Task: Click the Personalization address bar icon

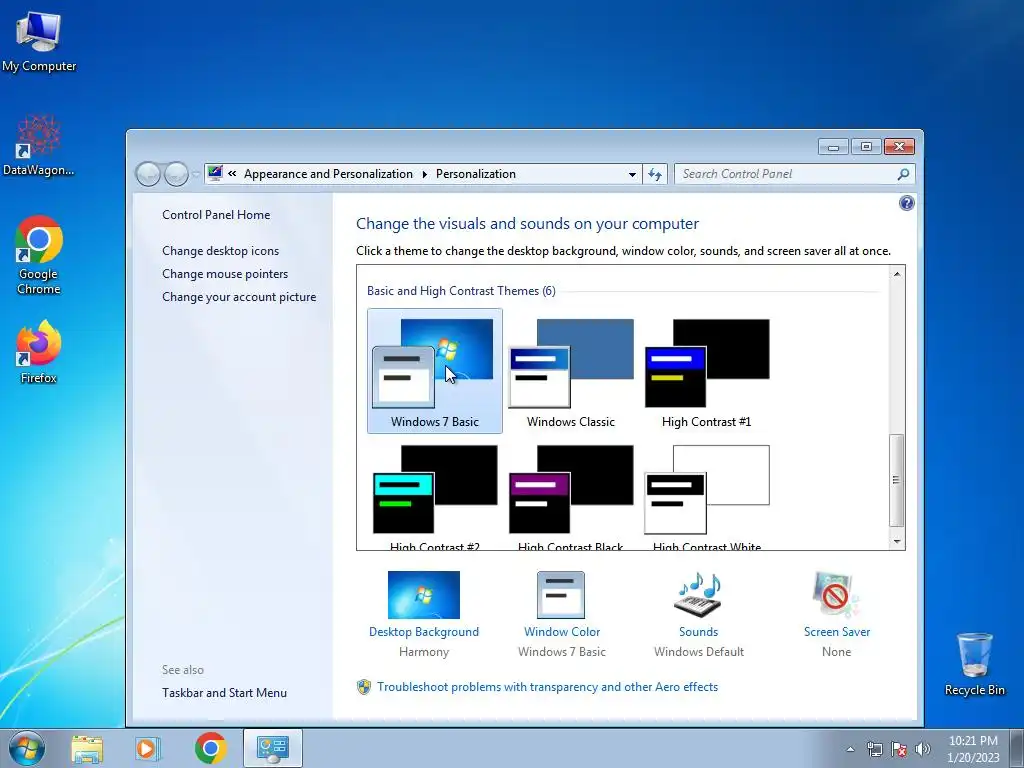Action: tap(215, 174)
